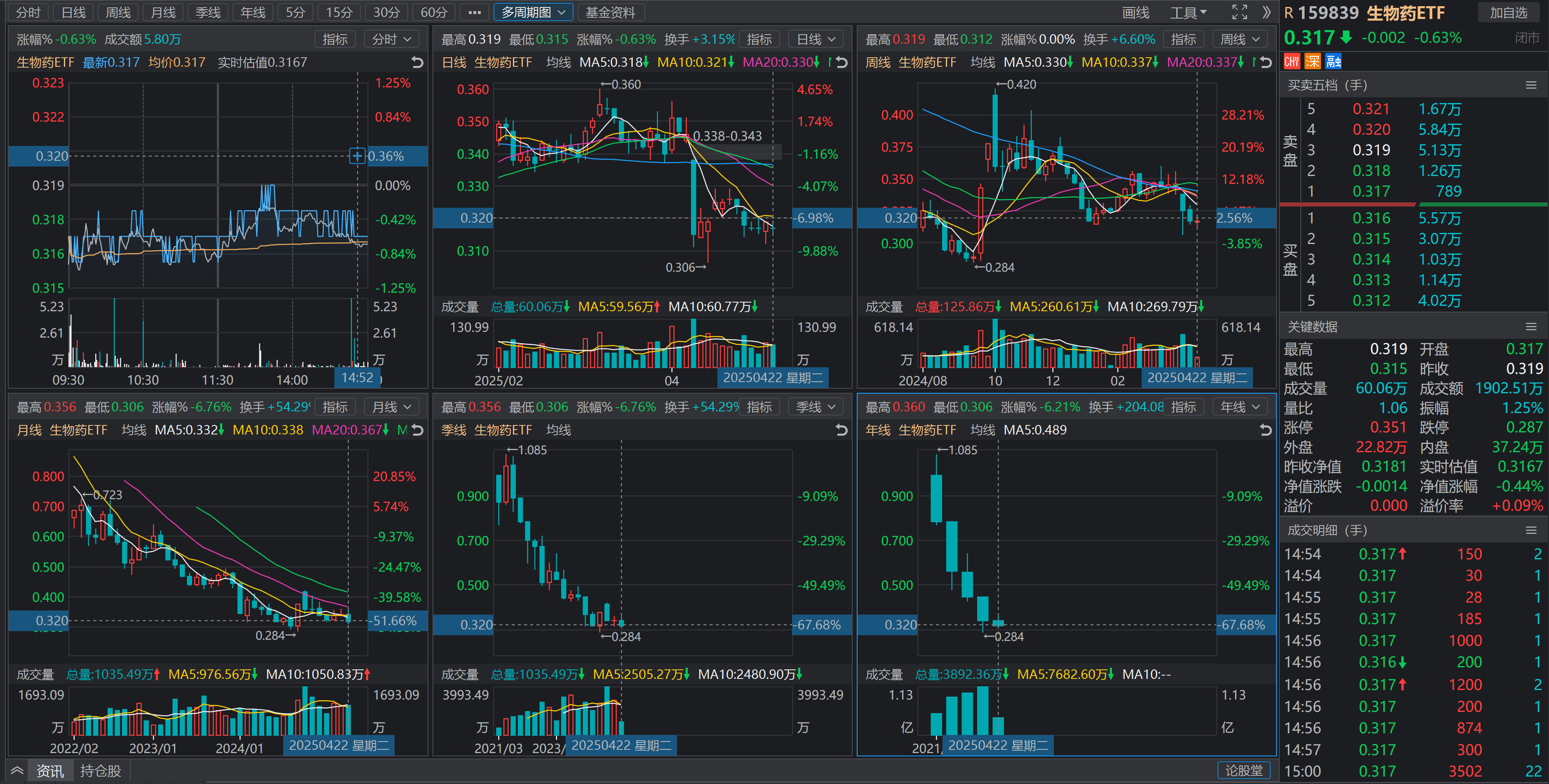Click 指标 button in monthly chart

tap(335, 407)
